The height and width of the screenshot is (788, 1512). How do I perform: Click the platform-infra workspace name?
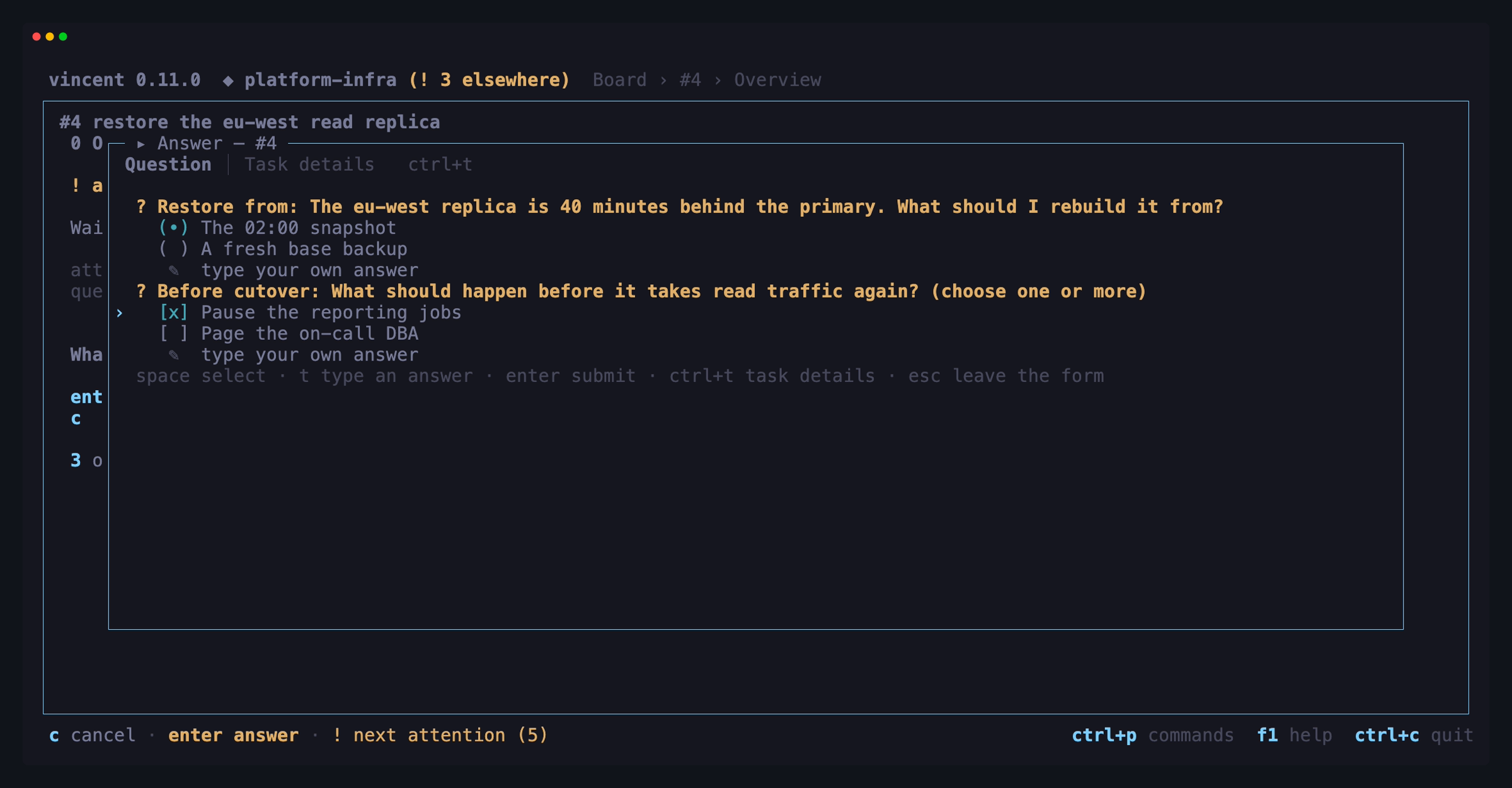click(x=321, y=80)
